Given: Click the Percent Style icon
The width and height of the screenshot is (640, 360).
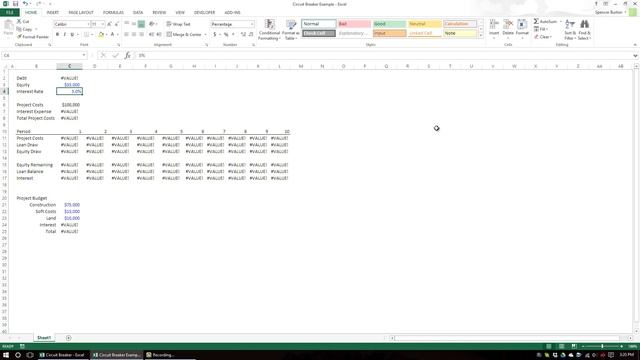Looking at the screenshot, I should point(226,35).
